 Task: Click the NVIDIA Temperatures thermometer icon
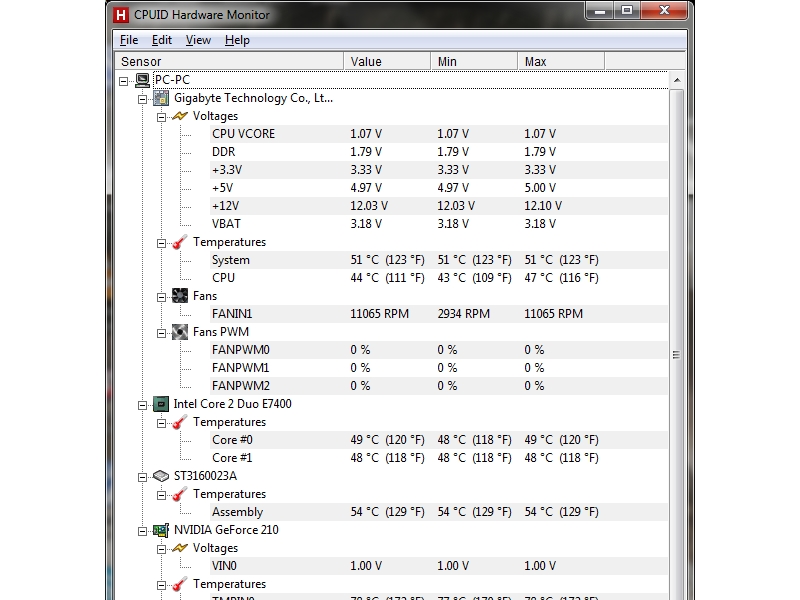pyautogui.click(x=180, y=584)
